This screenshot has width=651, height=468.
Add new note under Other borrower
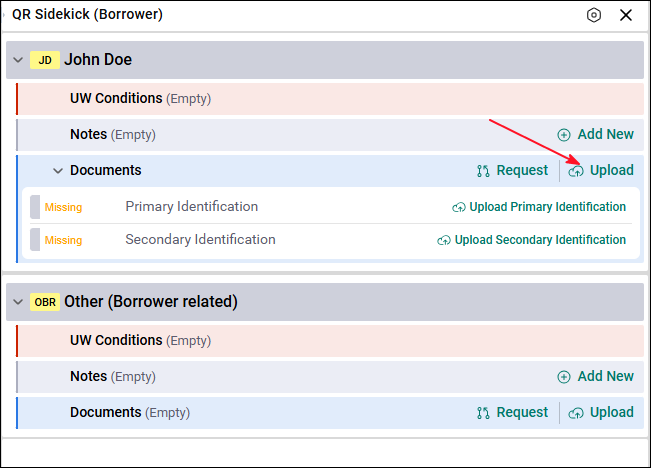[x=595, y=377]
